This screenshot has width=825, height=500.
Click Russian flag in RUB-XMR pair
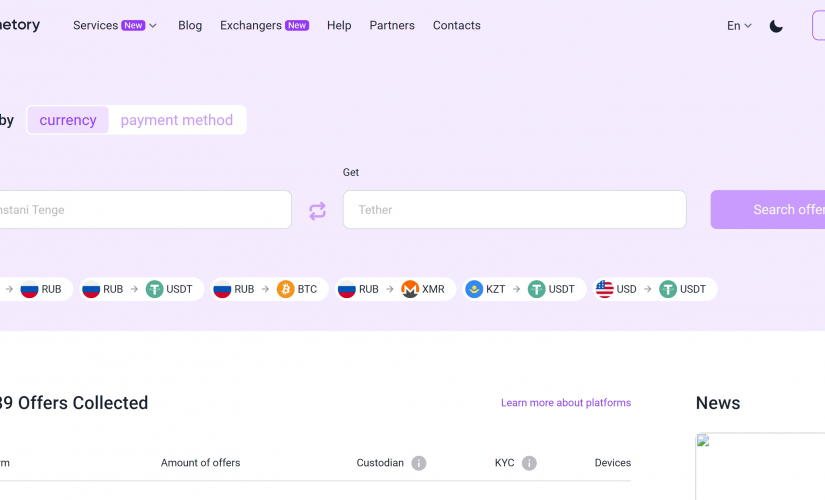point(347,289)
